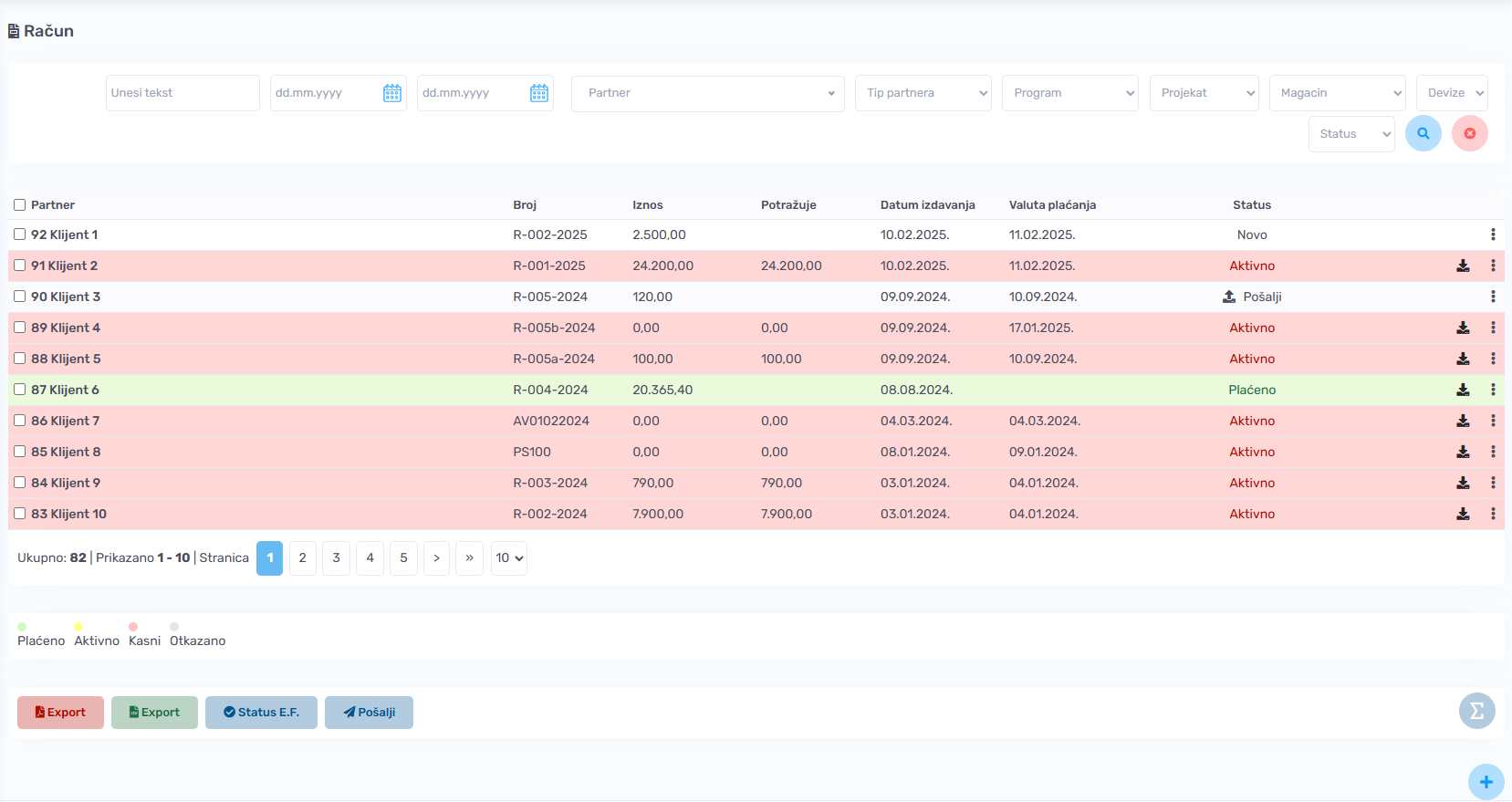1512x802 pixels.
Task: Open the Program filter dropdown
Action: pyautogui.click(x=1069, y=93)
